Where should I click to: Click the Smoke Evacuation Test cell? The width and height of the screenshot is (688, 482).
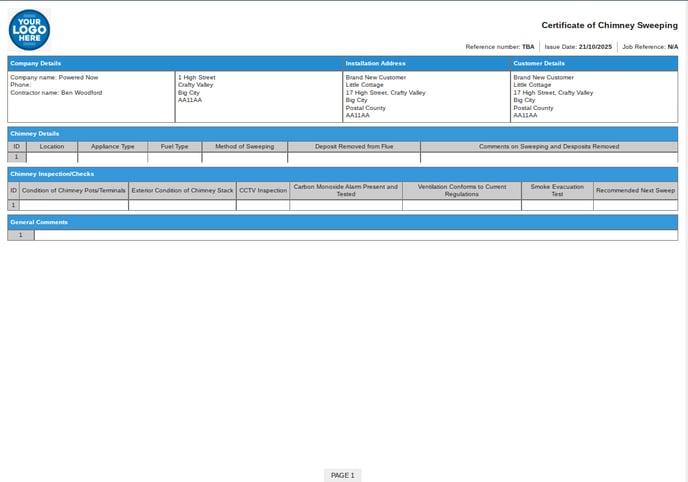(x=556, y=205)
